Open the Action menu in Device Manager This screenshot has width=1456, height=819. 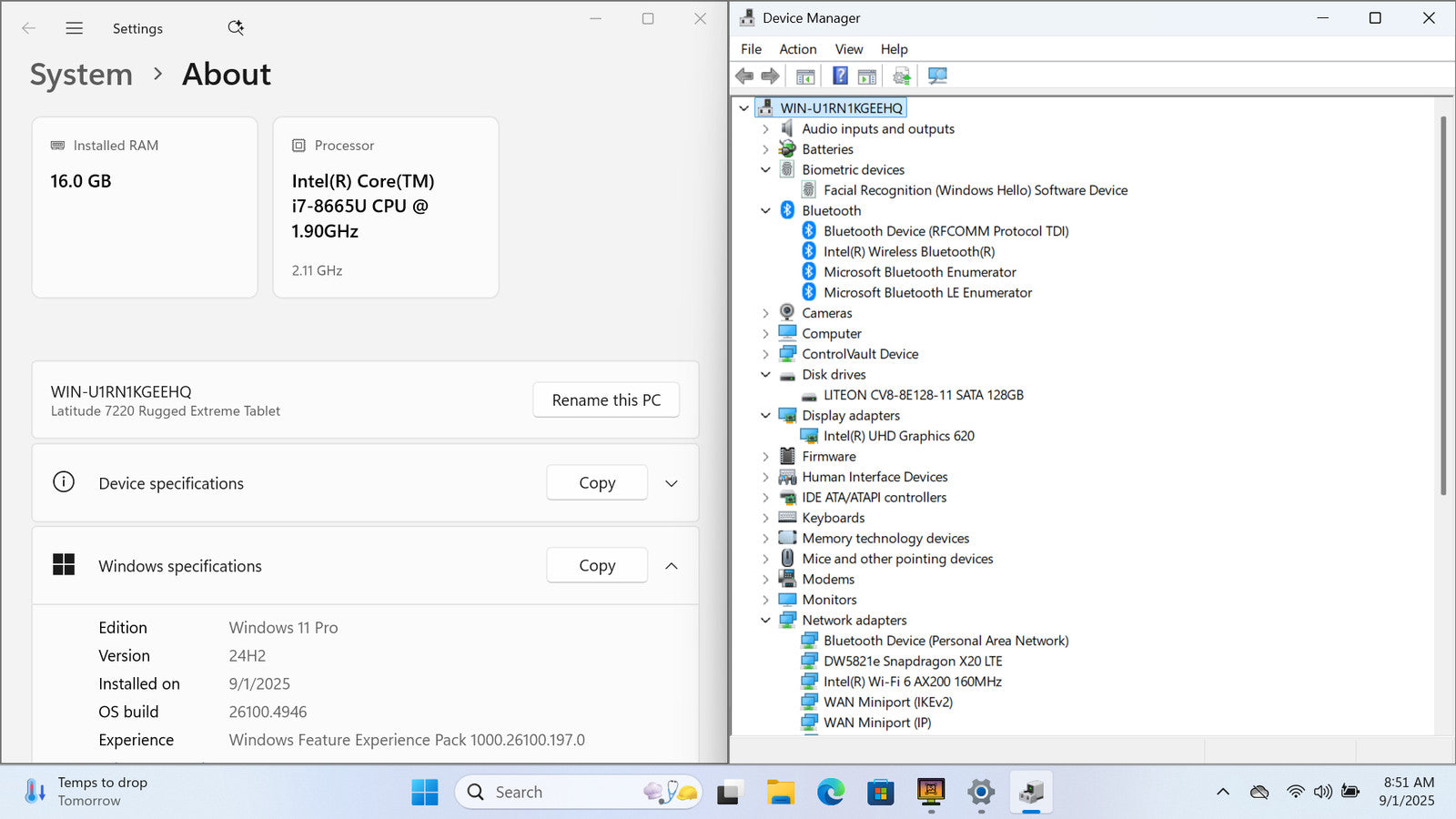(x=797, y=49)
